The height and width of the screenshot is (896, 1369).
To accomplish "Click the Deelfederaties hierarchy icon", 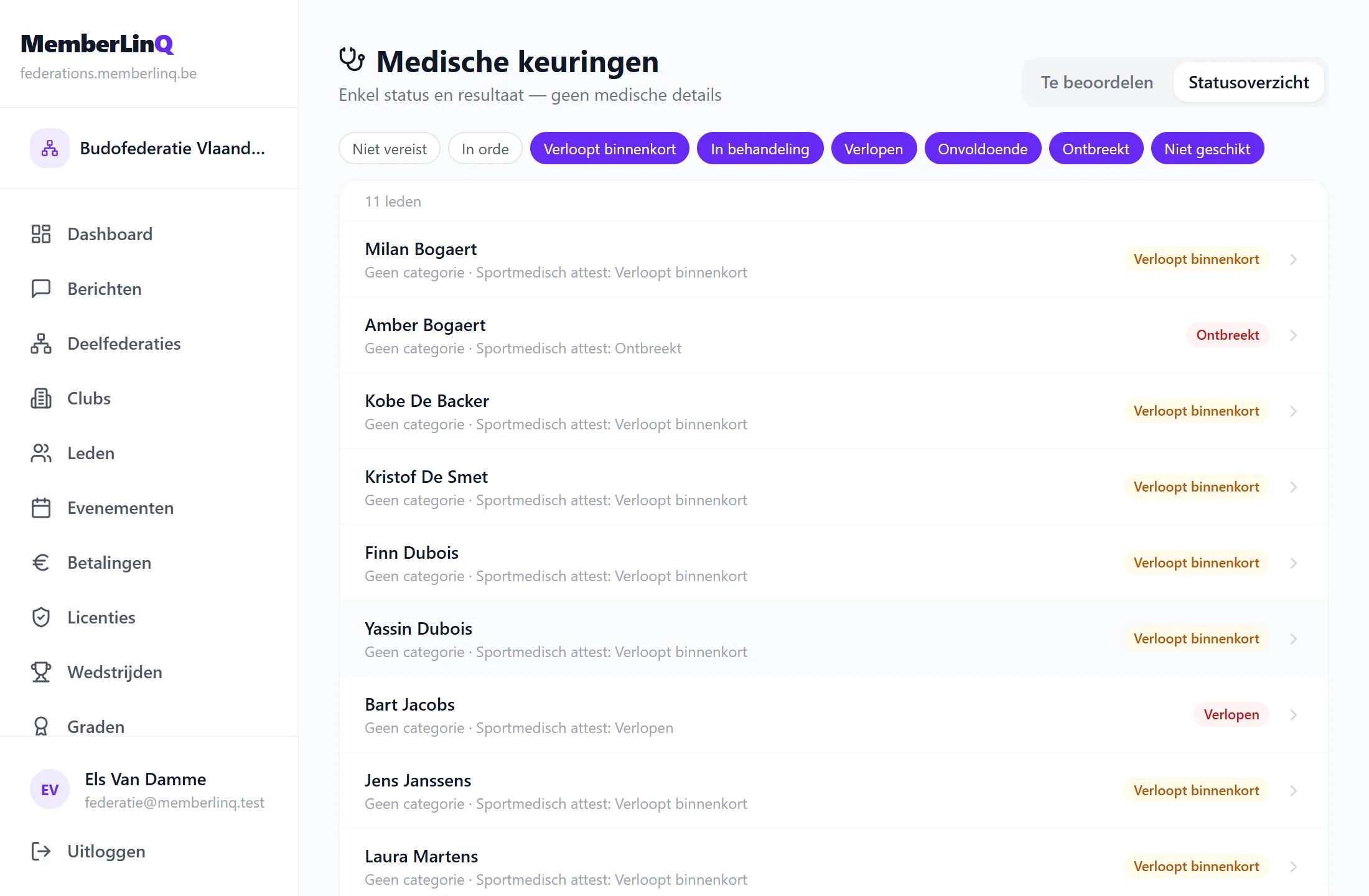I will (x=41, y=343).
